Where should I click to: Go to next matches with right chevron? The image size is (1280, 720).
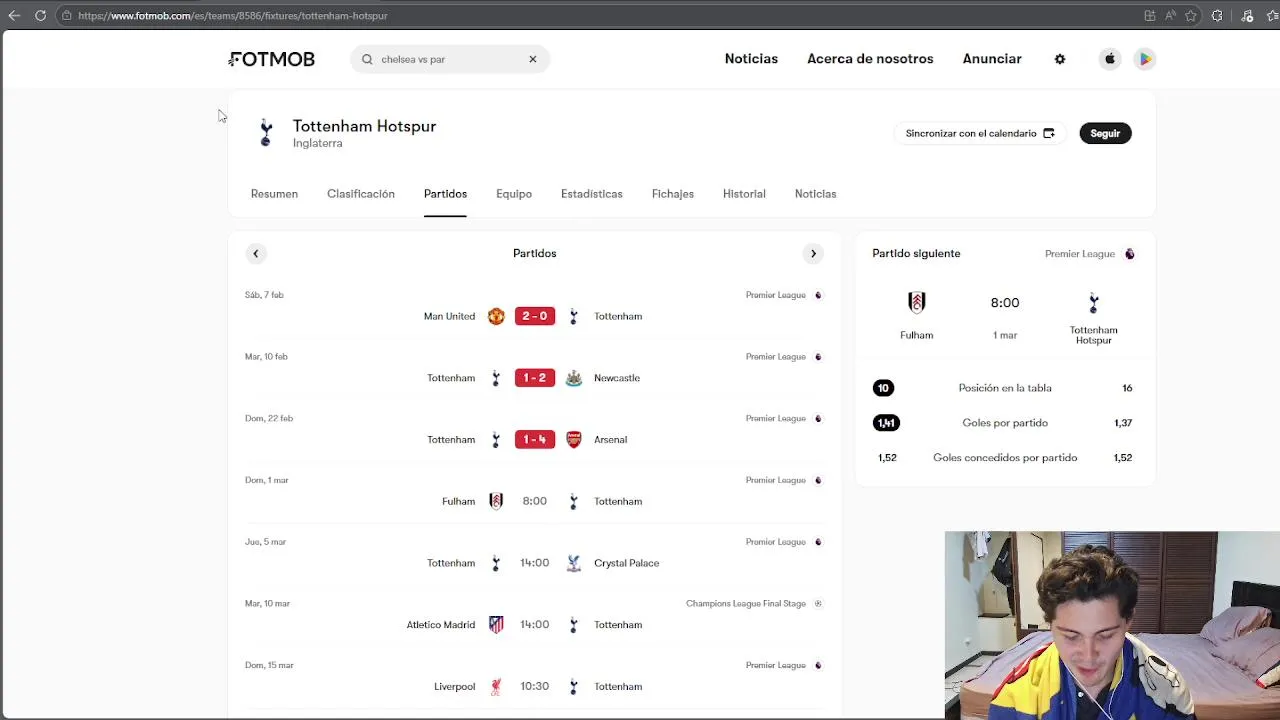point(813,253)
